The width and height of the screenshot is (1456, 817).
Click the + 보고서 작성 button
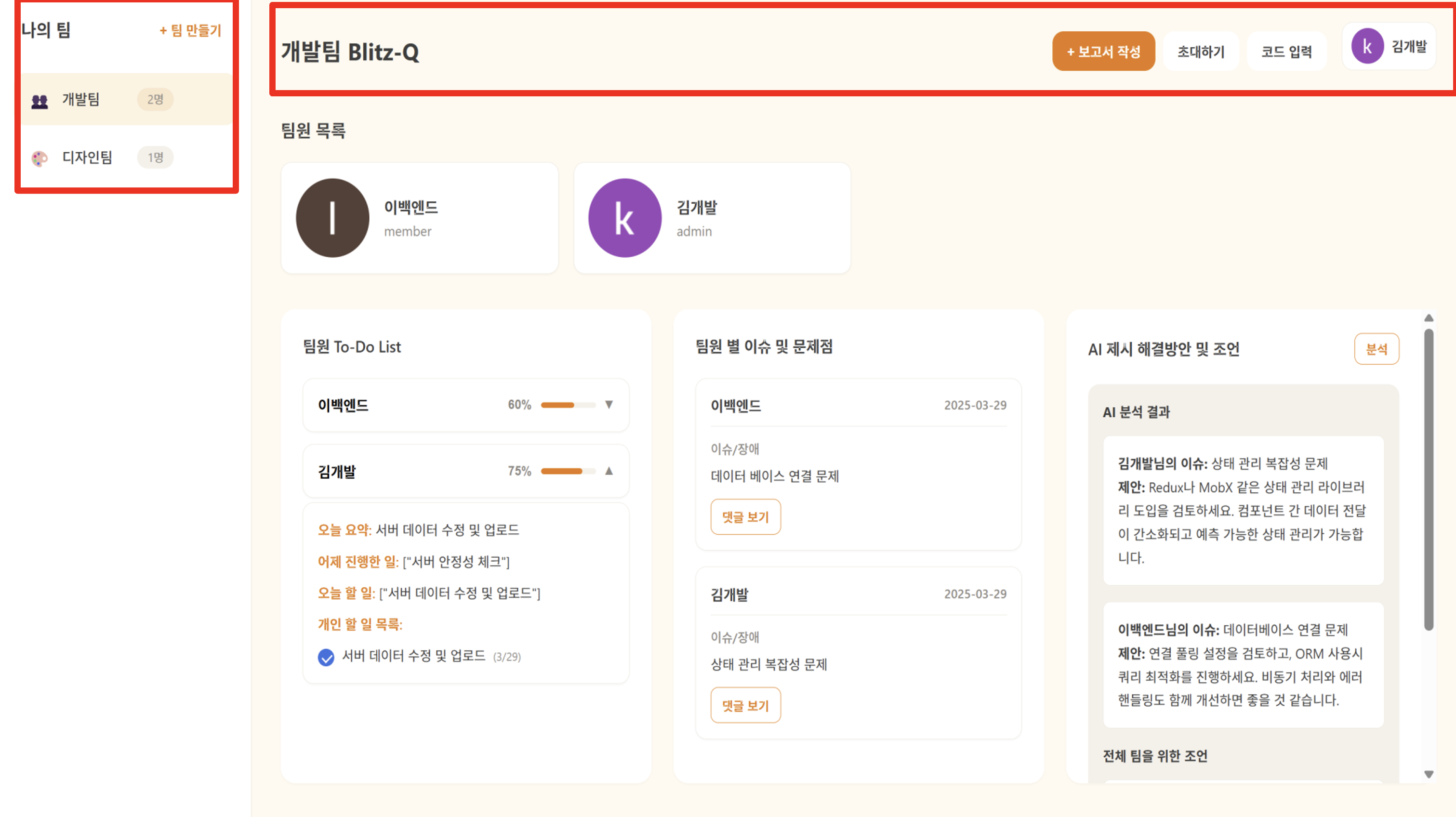[x=1103, y=52]
